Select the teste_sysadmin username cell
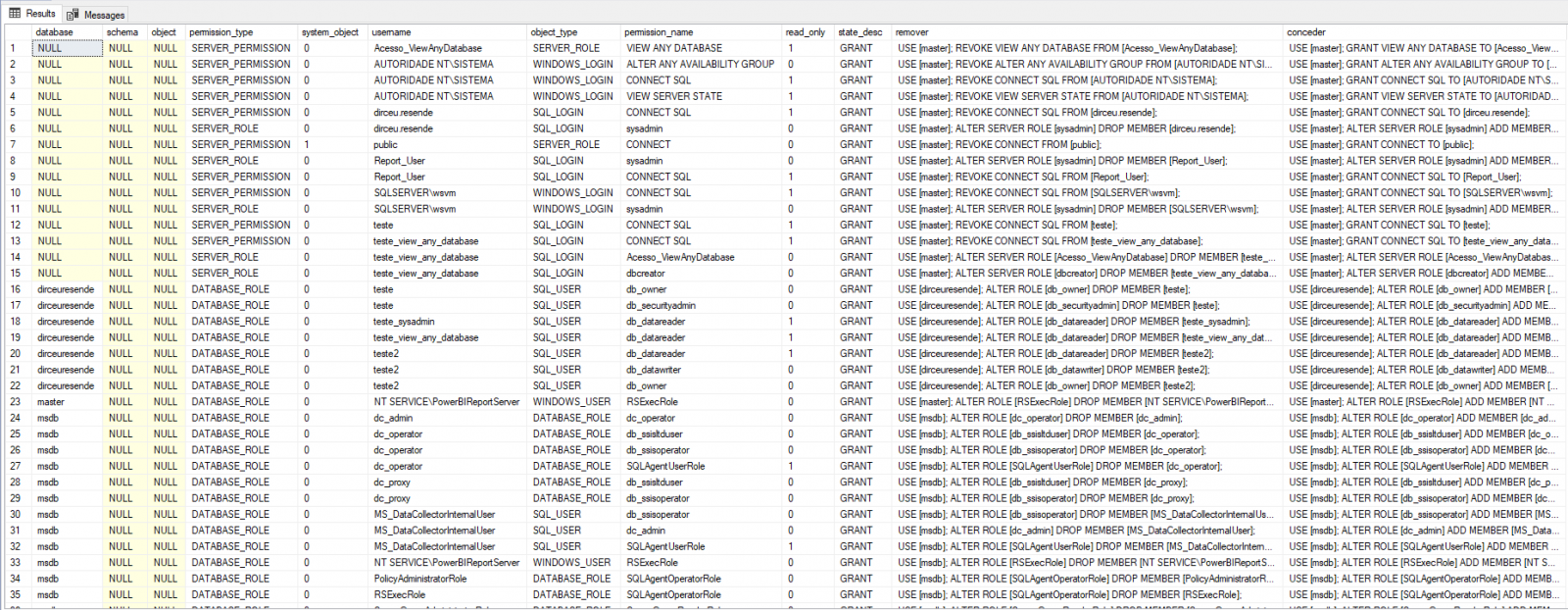 pos(404,322)
